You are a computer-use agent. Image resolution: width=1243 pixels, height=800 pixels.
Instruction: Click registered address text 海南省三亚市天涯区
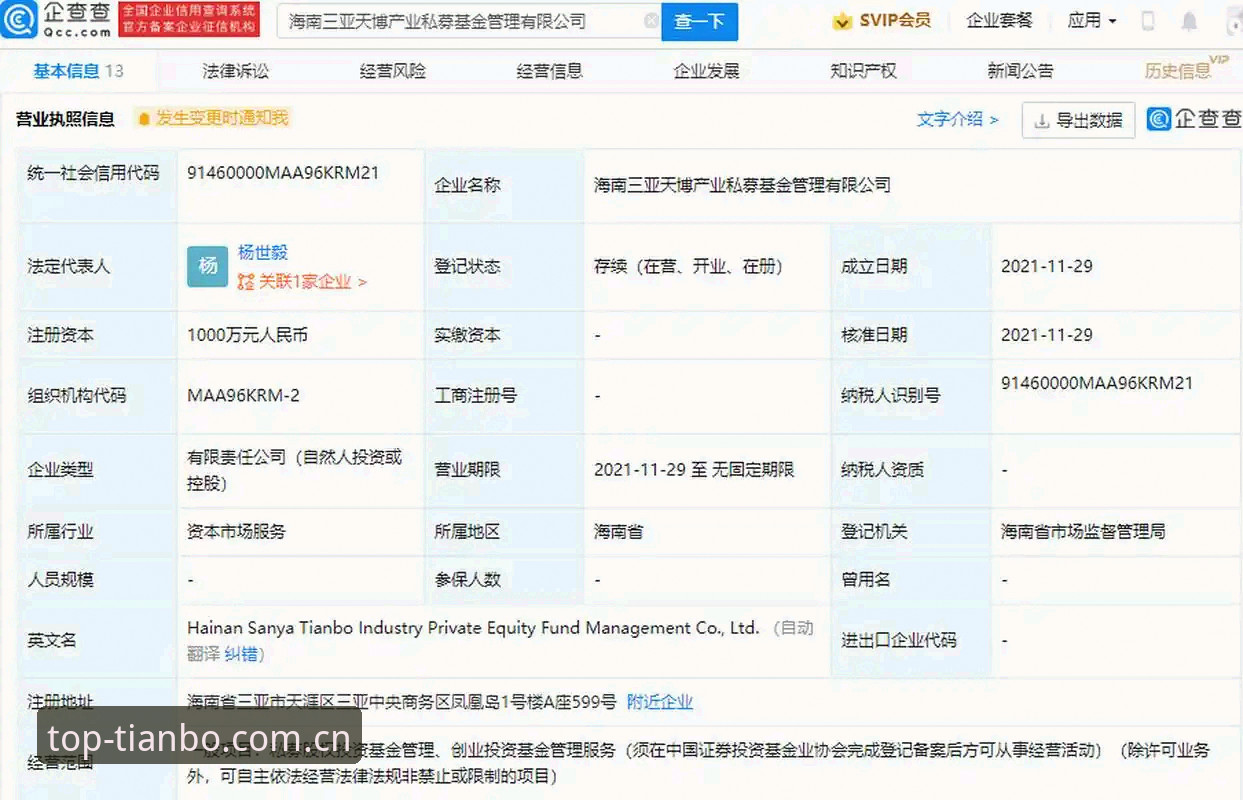pyautogui.click(x=402, y=702)
